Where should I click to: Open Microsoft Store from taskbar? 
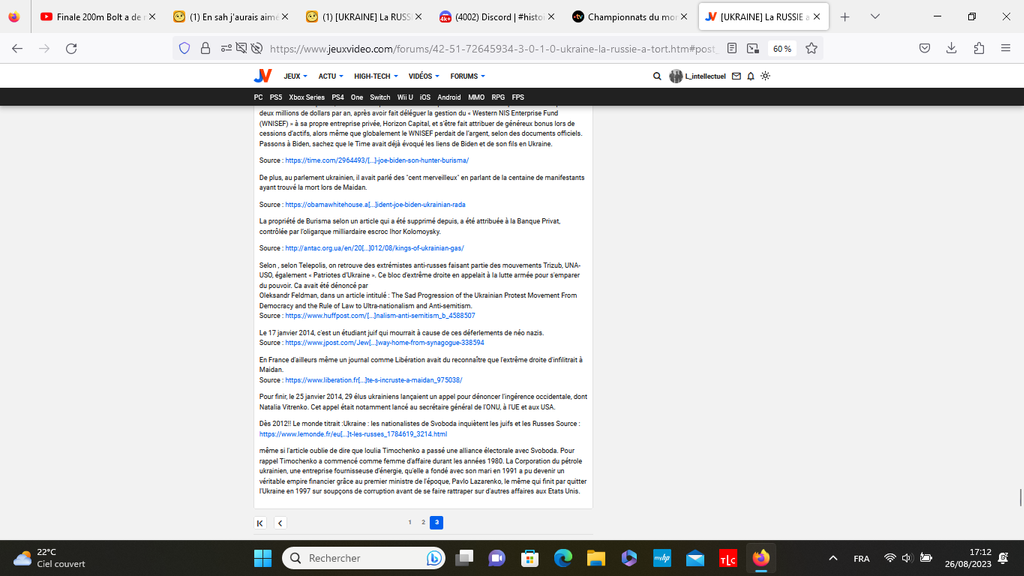pyautogui.click(x=530, y=558)
